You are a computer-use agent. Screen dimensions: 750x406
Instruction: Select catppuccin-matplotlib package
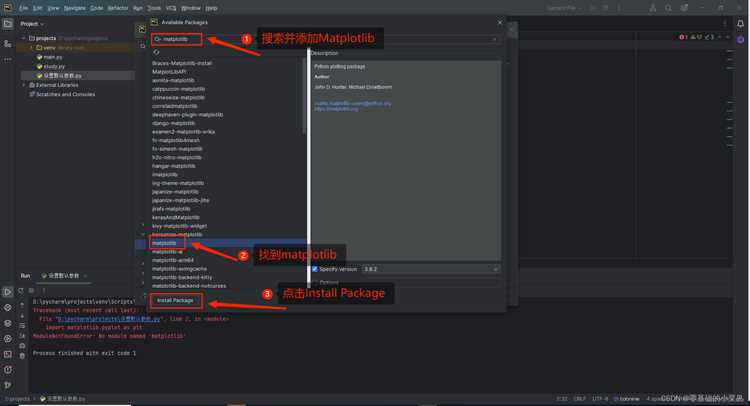click(x=178, y=89)
